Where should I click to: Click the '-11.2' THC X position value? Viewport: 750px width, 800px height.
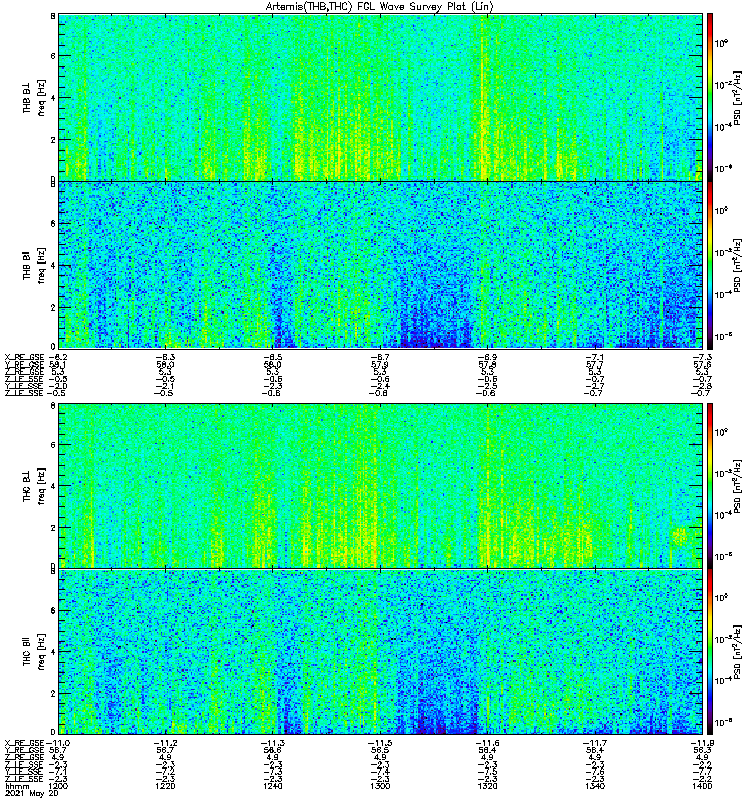pyautogui.click(x=165, y=743)
